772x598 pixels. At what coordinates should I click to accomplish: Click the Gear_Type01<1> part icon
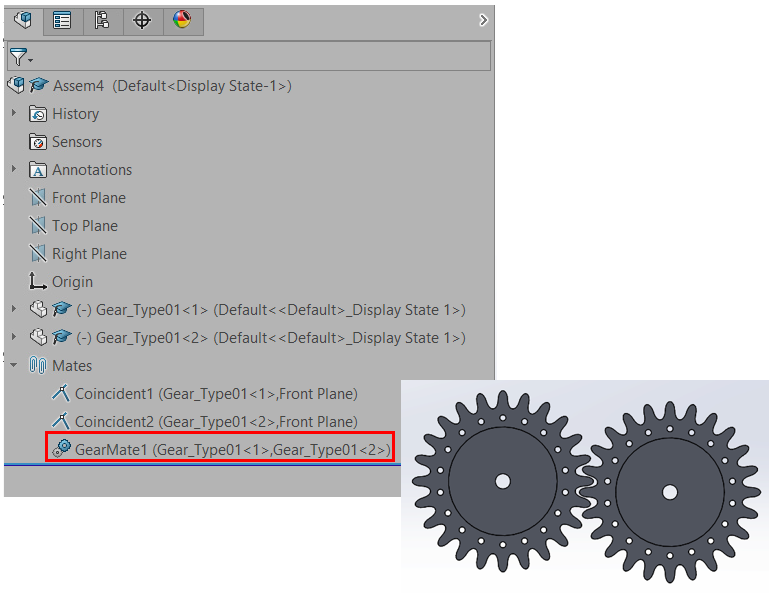pos(38,309)
